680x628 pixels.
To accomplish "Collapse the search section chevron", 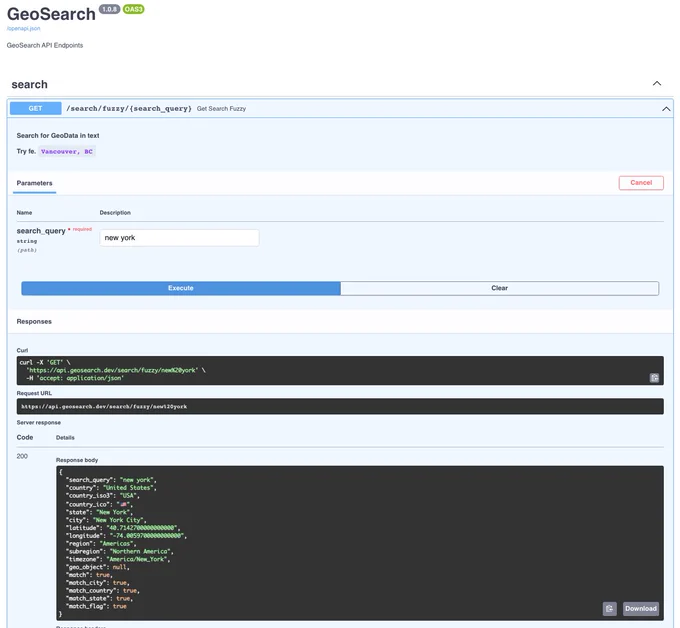I will coord(657,83).
